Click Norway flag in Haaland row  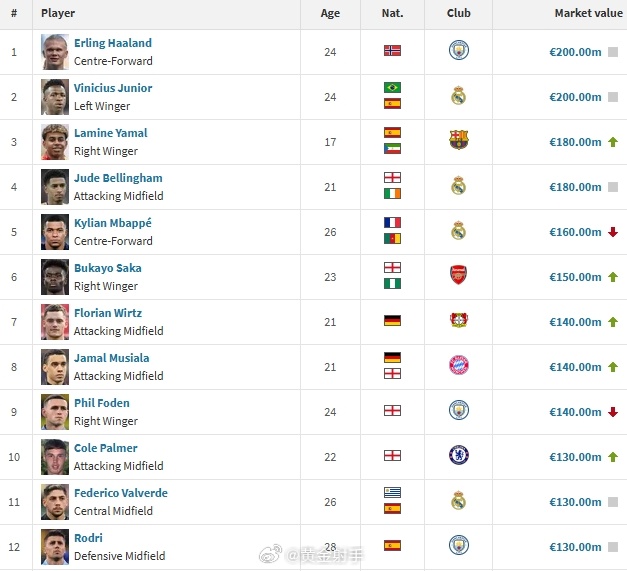tap(392, 50)
